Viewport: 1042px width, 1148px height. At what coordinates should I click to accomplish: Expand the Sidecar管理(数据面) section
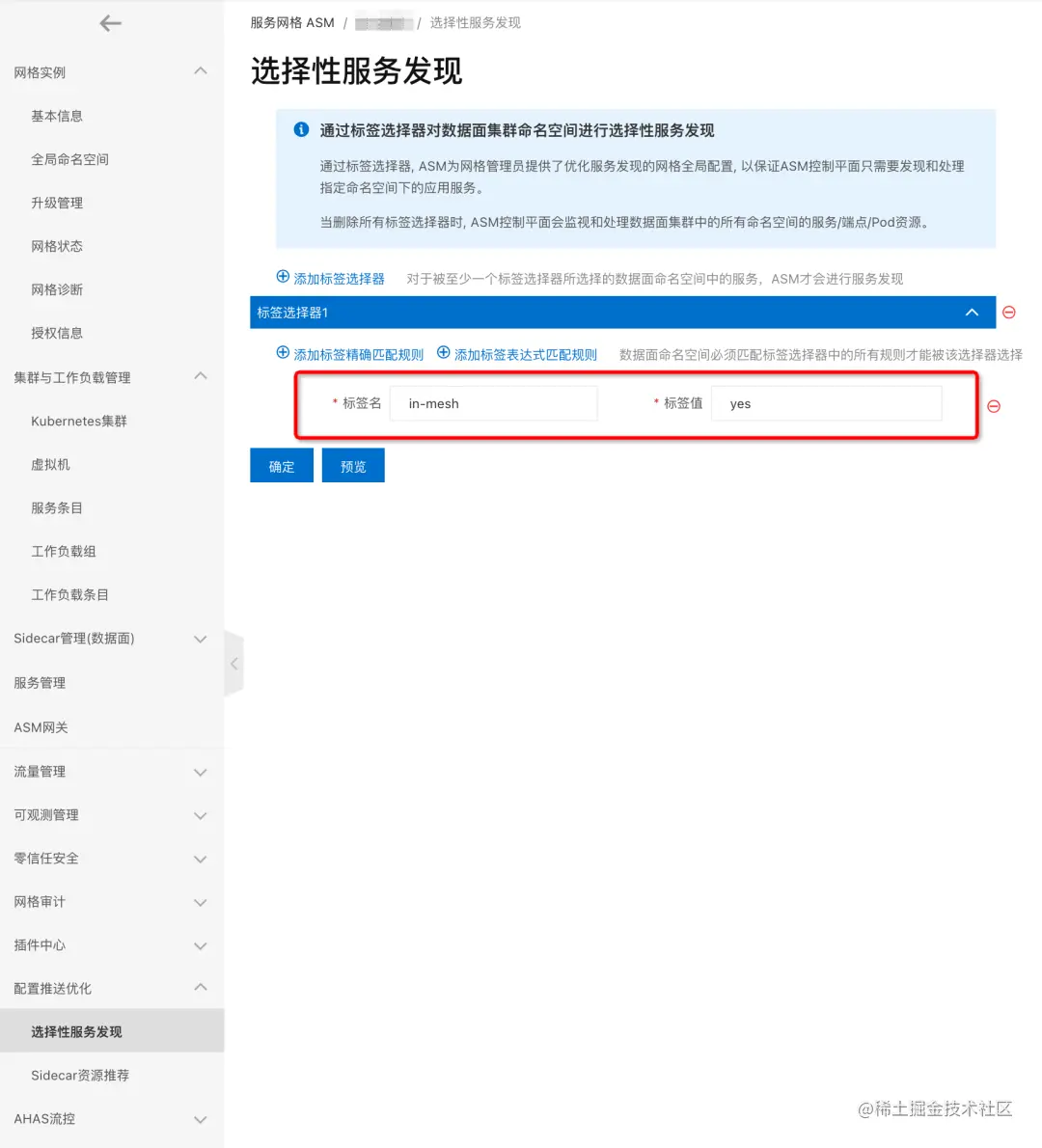click(200, 640)
